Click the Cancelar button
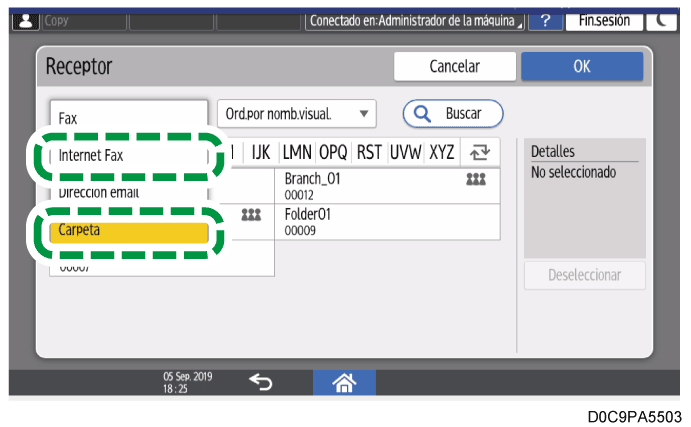 tap(454, 67)
